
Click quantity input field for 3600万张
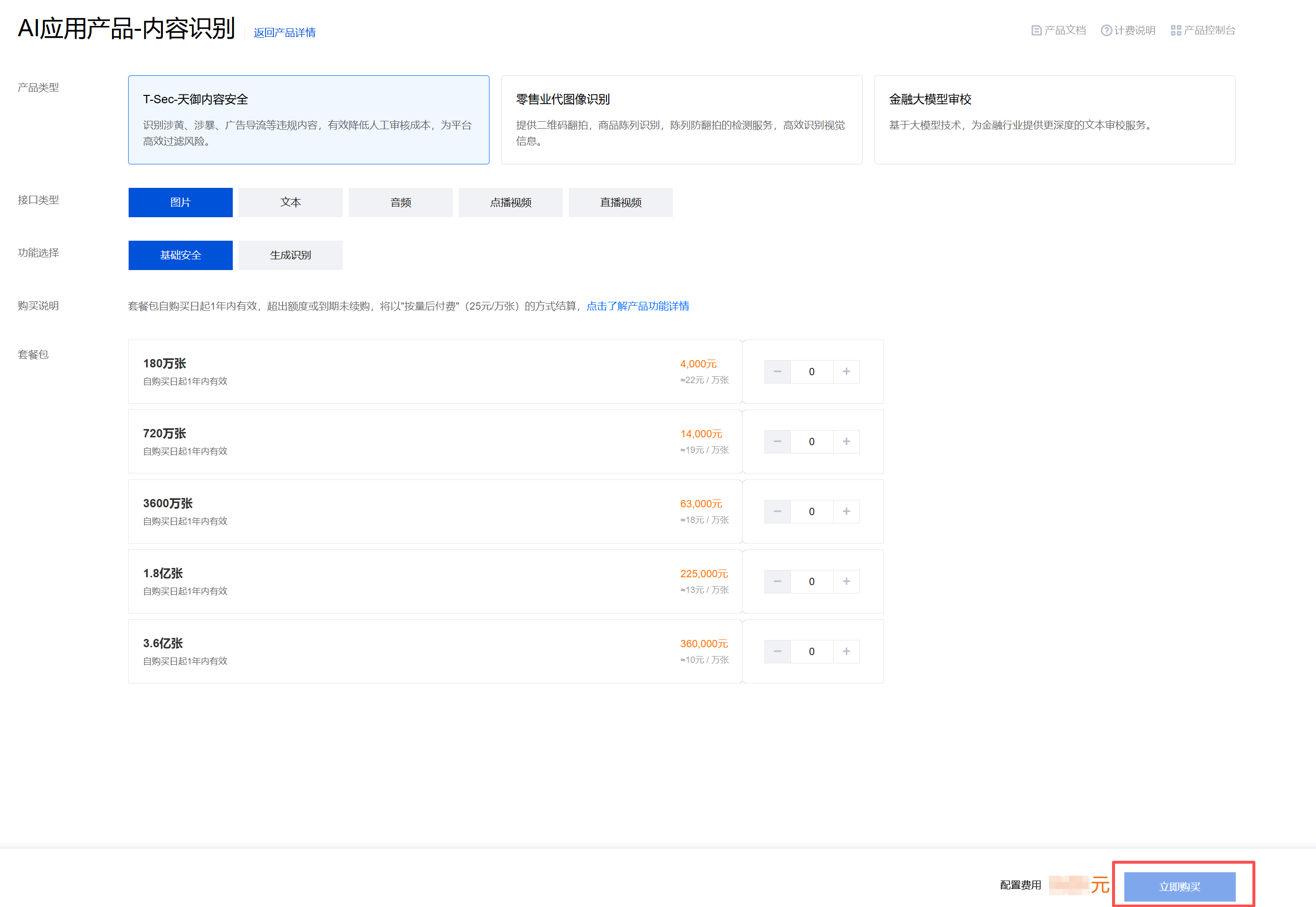point(811,511)
